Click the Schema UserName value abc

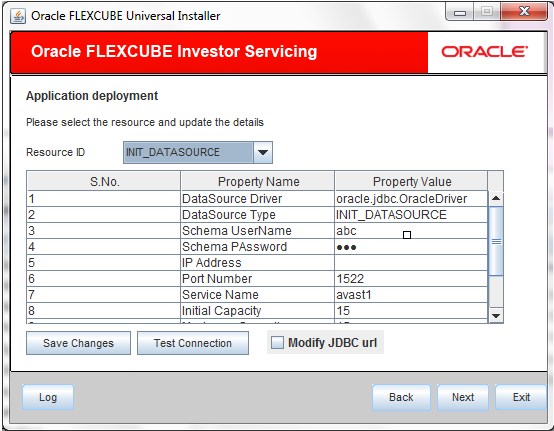tap(411, 231)
